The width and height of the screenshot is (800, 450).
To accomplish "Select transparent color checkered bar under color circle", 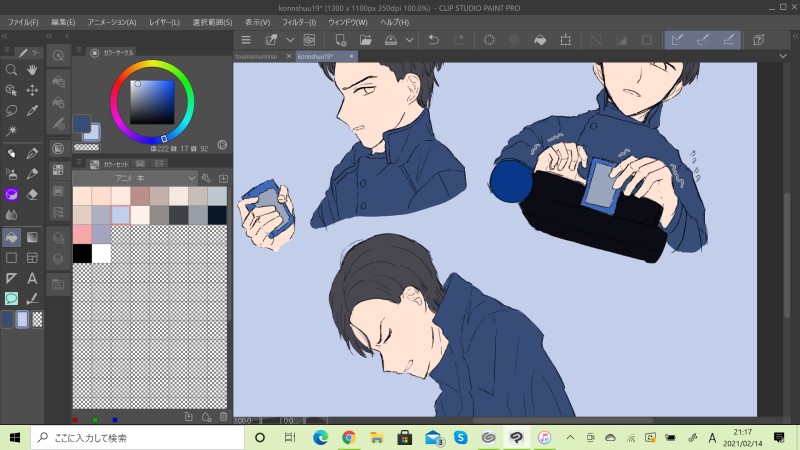I will pos(87,148).
